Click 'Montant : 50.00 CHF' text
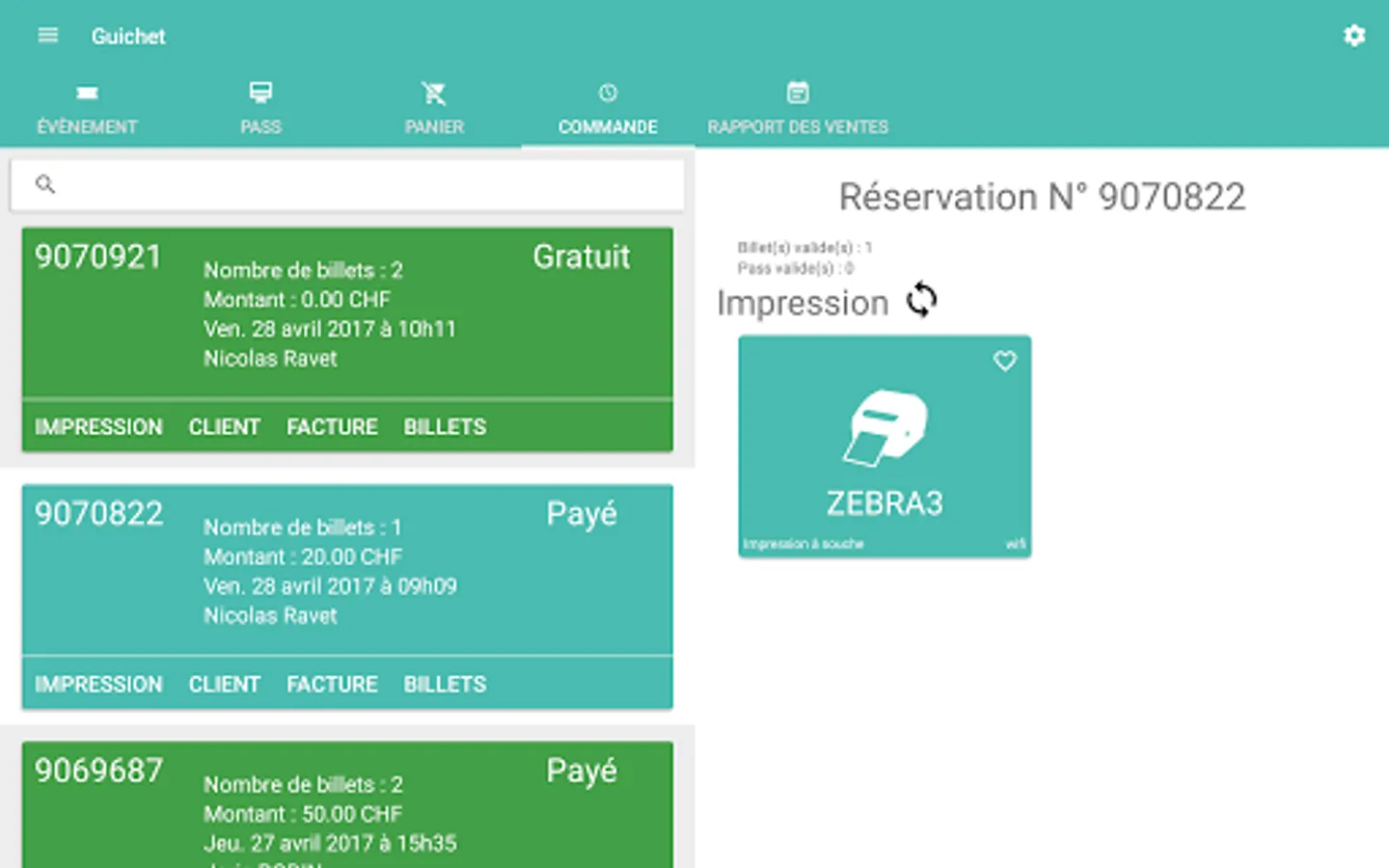This screenshot has width=1389, height=868. pos(303,814)
